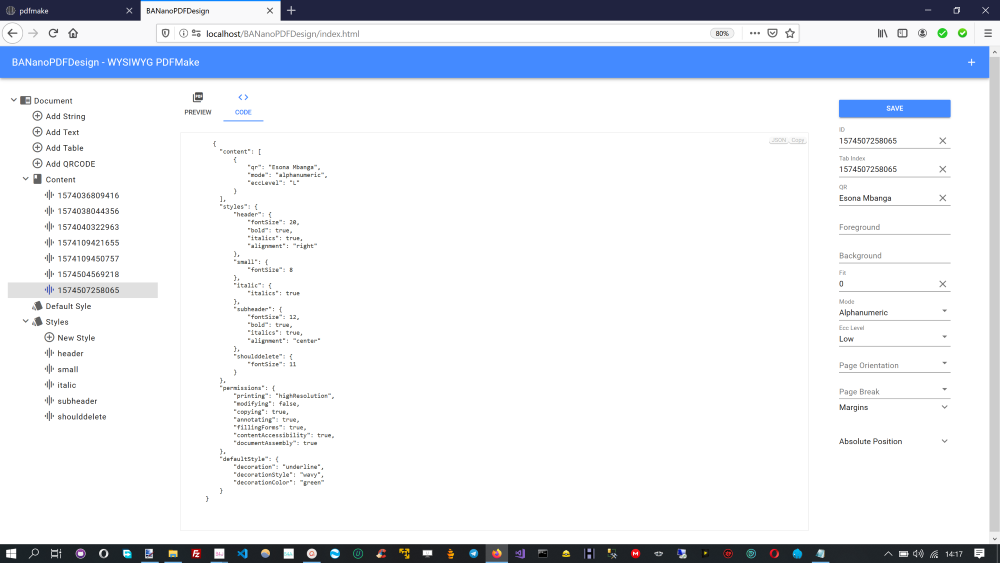The height and width of the screenshot is (563, 1000).
Task: Collapse the Document tree node
Action: [13, 100]
